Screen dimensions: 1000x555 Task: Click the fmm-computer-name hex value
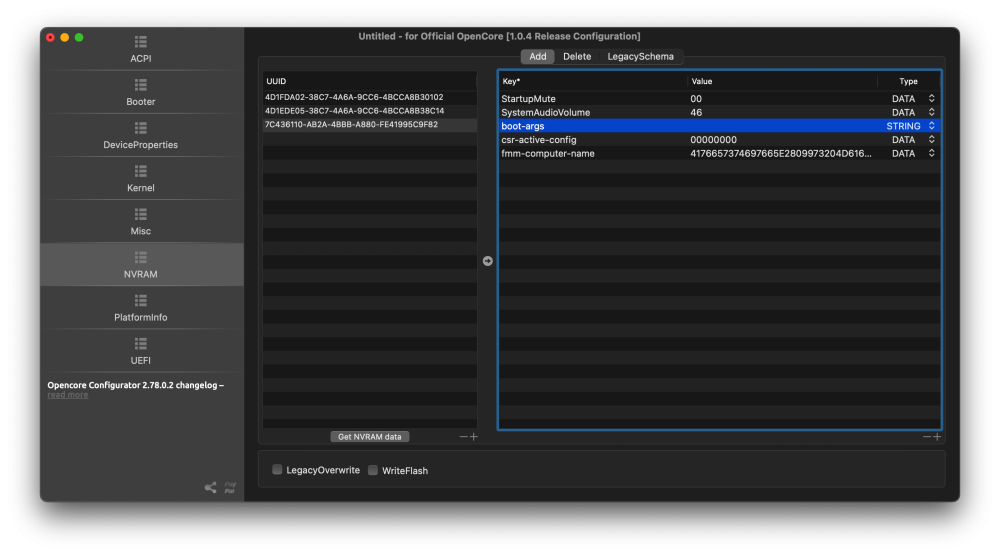781,153
